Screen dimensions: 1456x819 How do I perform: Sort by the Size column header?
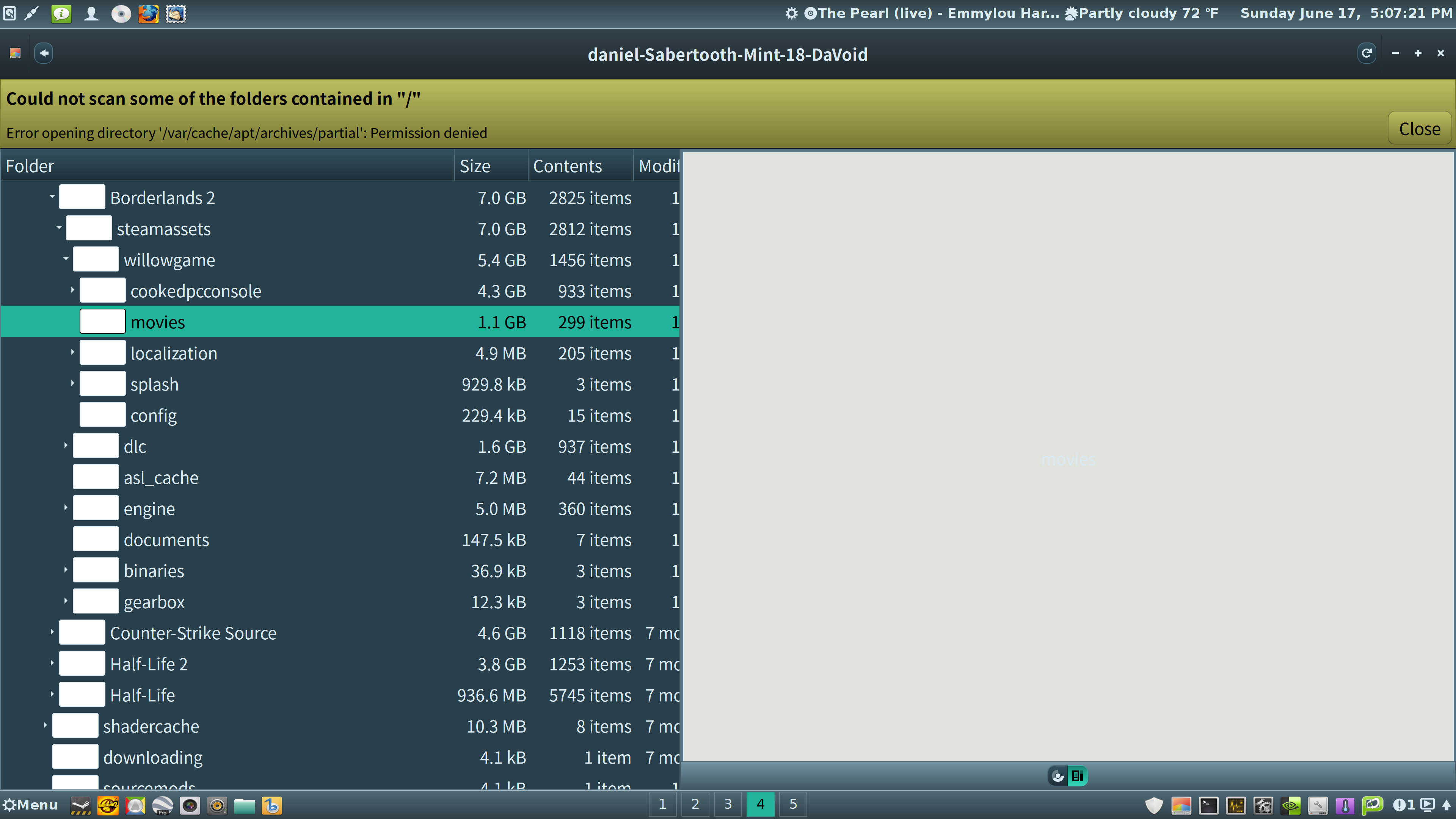(491, 166)
